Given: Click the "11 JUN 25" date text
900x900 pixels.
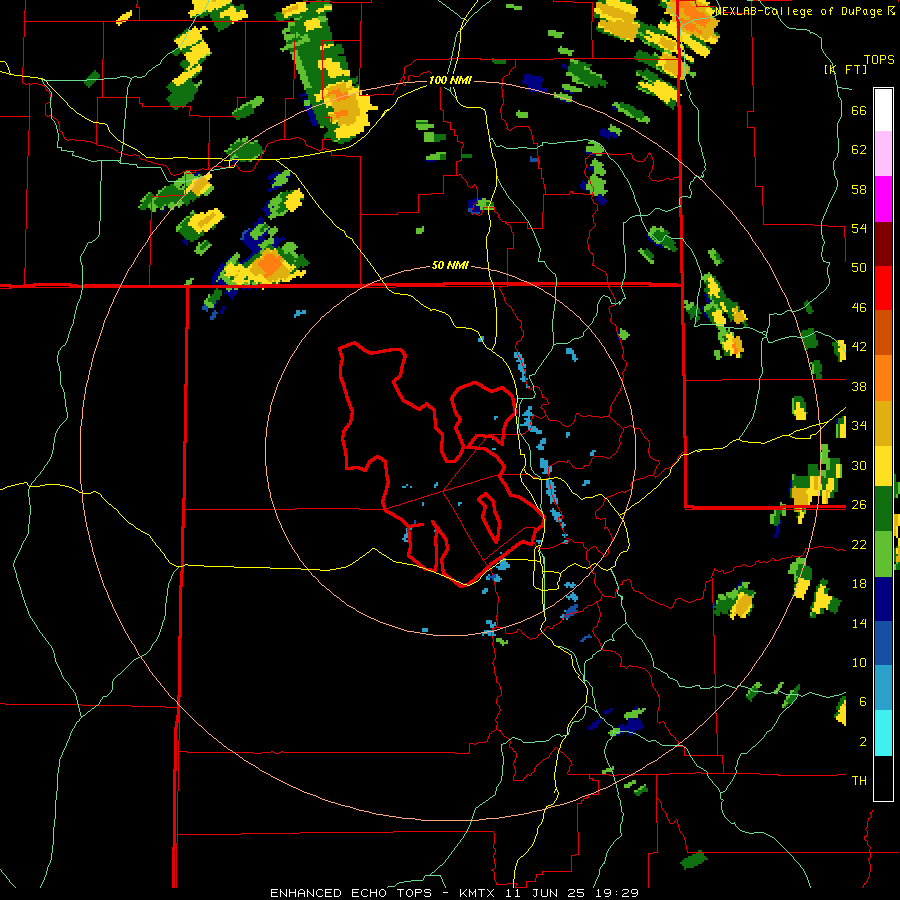Looking at the screenshot, I should point(544,893).
